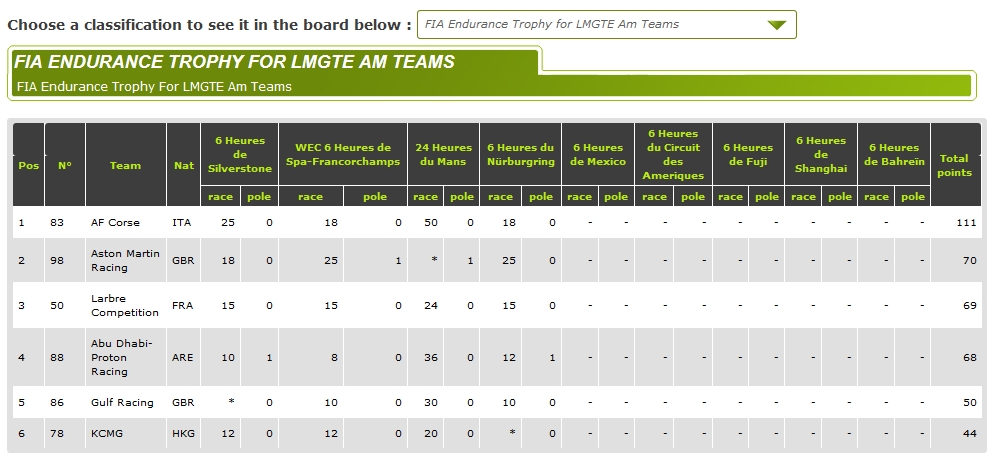Click the subtitle 'FIA Endurance Trophy For LMGTE Am Teams'

[x=154, y=87]
